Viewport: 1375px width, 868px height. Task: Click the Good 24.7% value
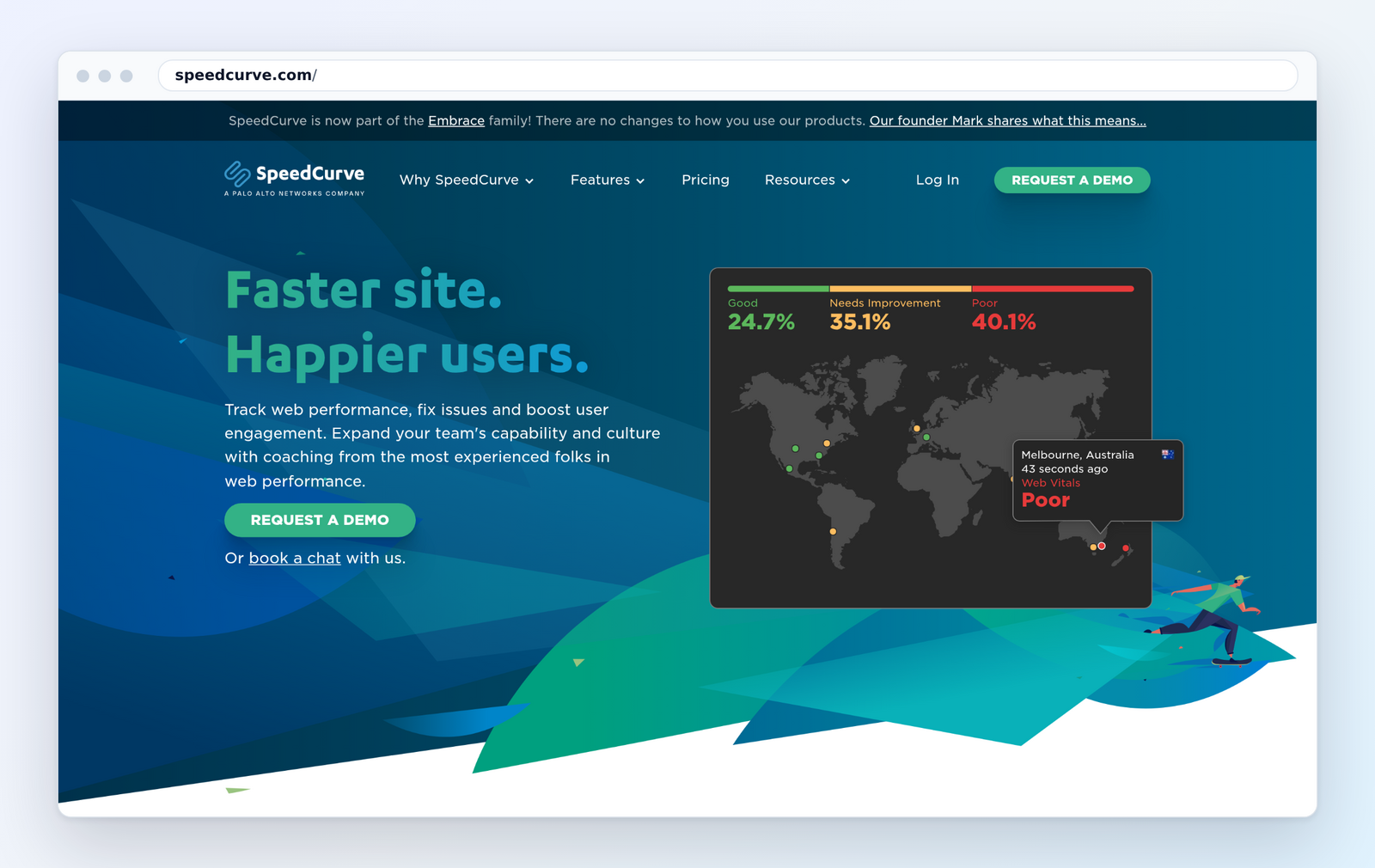[761, 322]
